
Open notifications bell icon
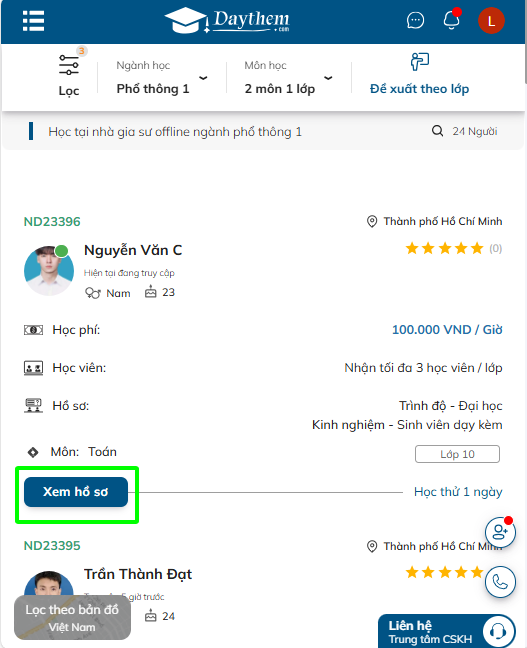click(x=451, y=20)
